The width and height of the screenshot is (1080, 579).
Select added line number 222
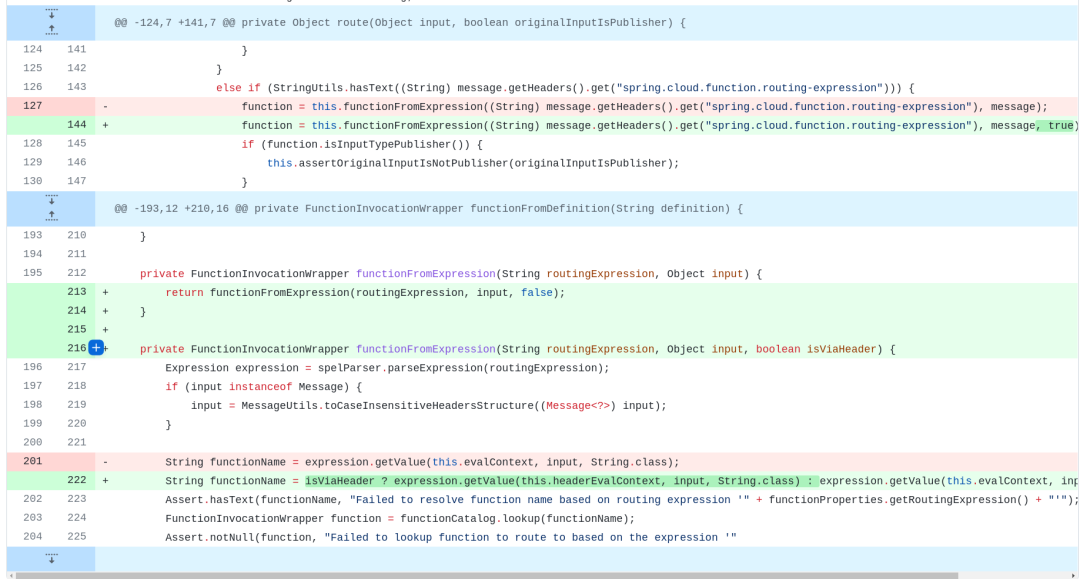(x=76, y=480)
